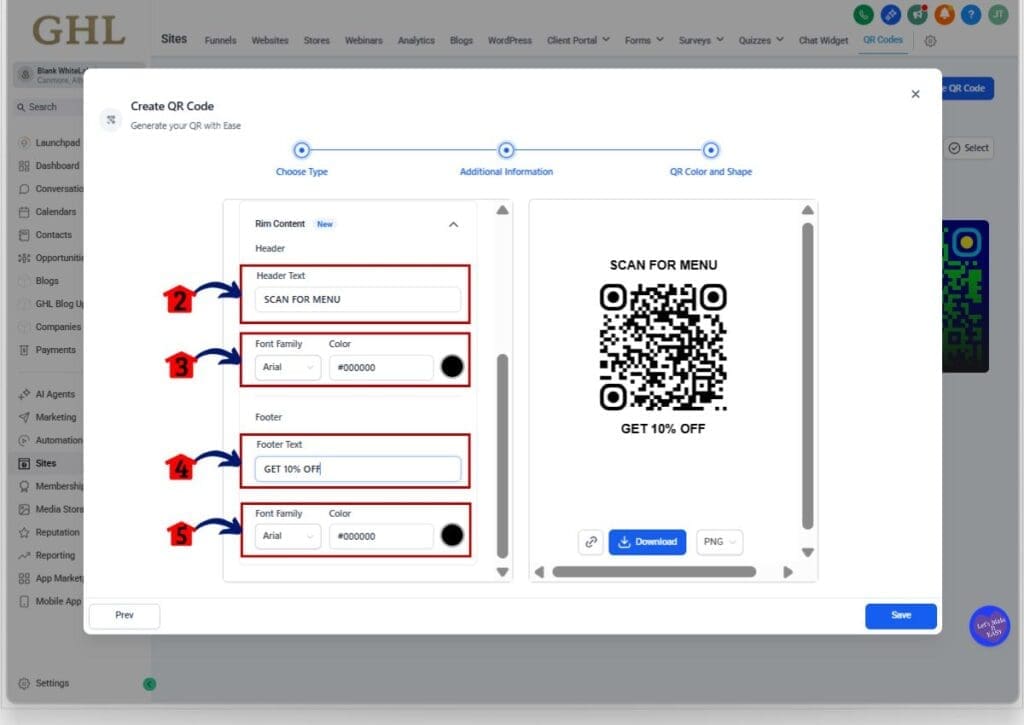
Task: Open footer Font Family Arial dropdown
Action: 288,536
